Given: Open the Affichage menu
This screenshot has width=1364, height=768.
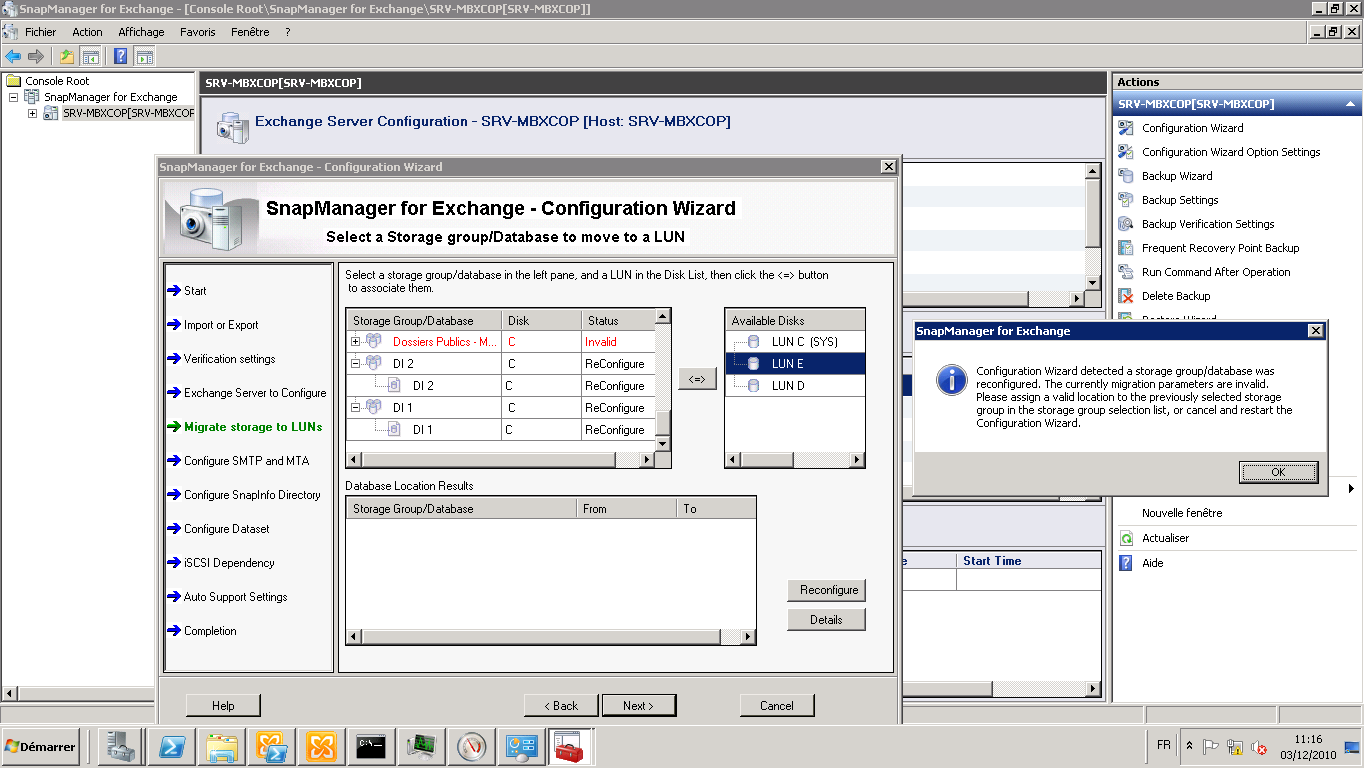Looking at the screenshot, I should coord(141,32).
